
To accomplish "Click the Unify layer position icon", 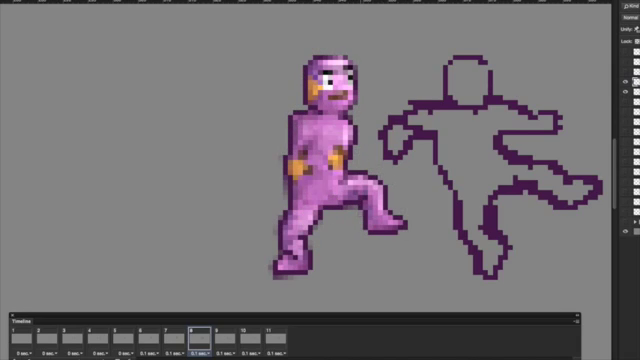I will 636,29.
